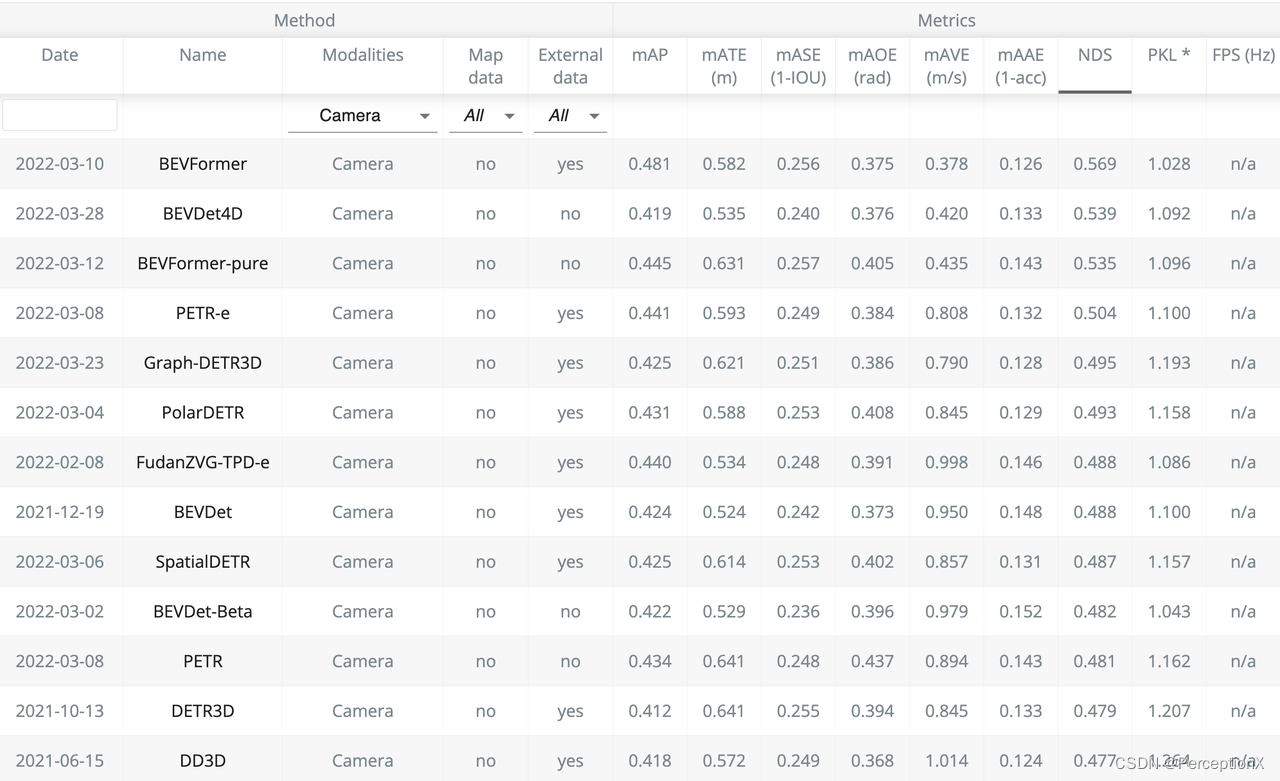Screen dimensions: 1280x781
Task: Click PKL value 1.043 for BEVDet-Beta
Action: (x=1169, y=612)
